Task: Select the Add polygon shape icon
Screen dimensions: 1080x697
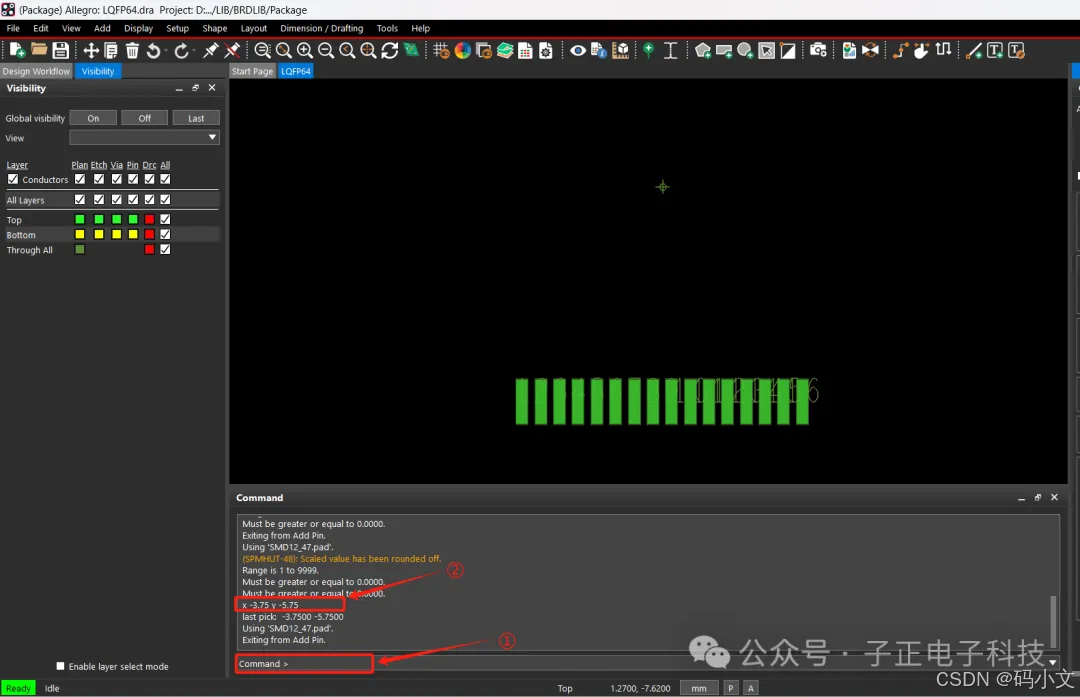Action: point(703,50)
